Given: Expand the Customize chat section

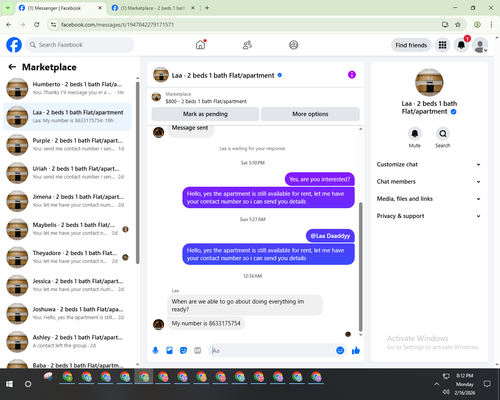Looking at the screenshot, I should [429, 164].
